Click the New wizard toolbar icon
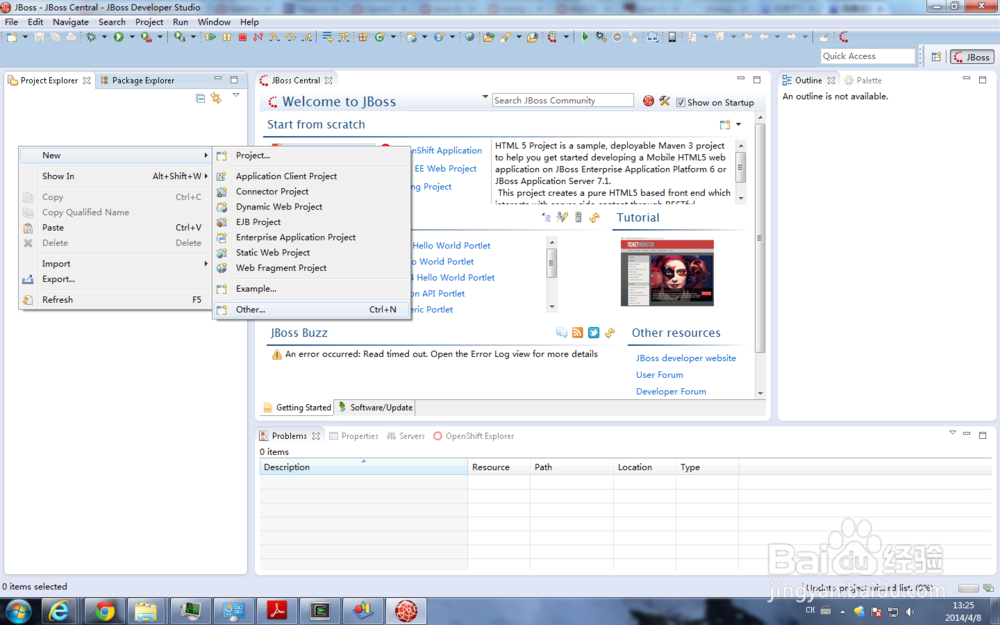 point(12,37)
